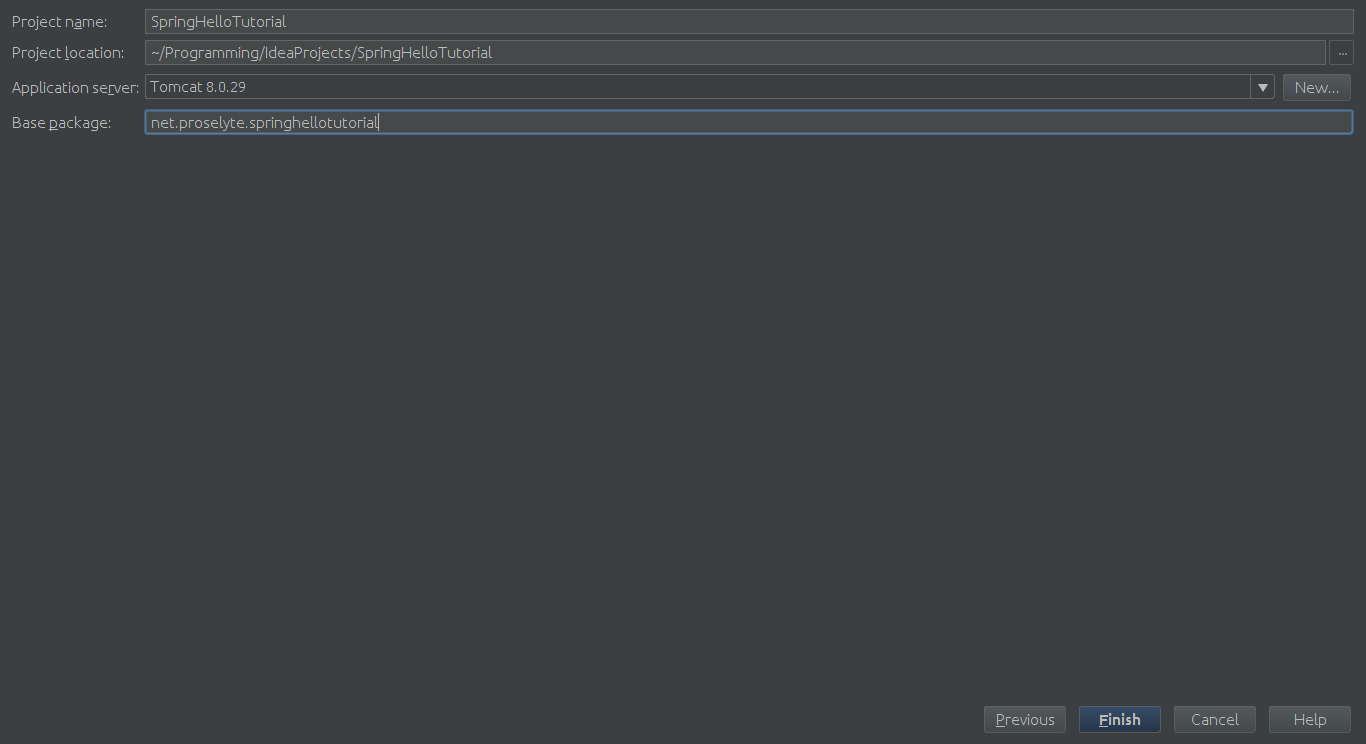Go back with the Previous button
Screen dimensions: 1366x744
tap(1024, 719)
